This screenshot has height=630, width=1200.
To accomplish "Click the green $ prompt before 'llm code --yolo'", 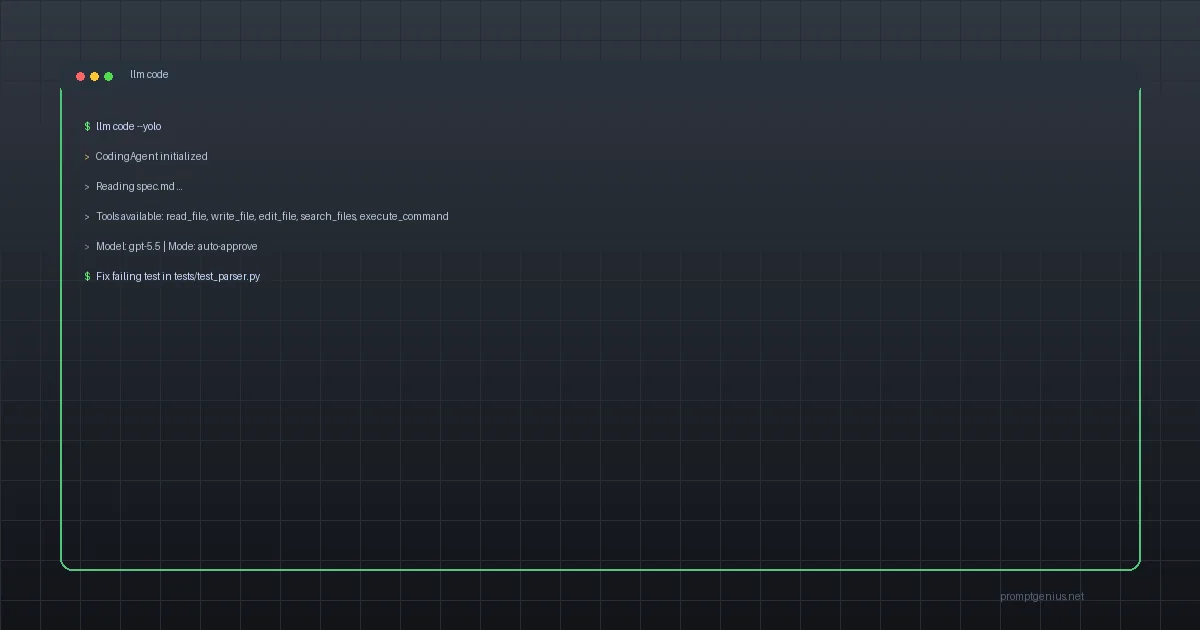I will coord(88,127).
